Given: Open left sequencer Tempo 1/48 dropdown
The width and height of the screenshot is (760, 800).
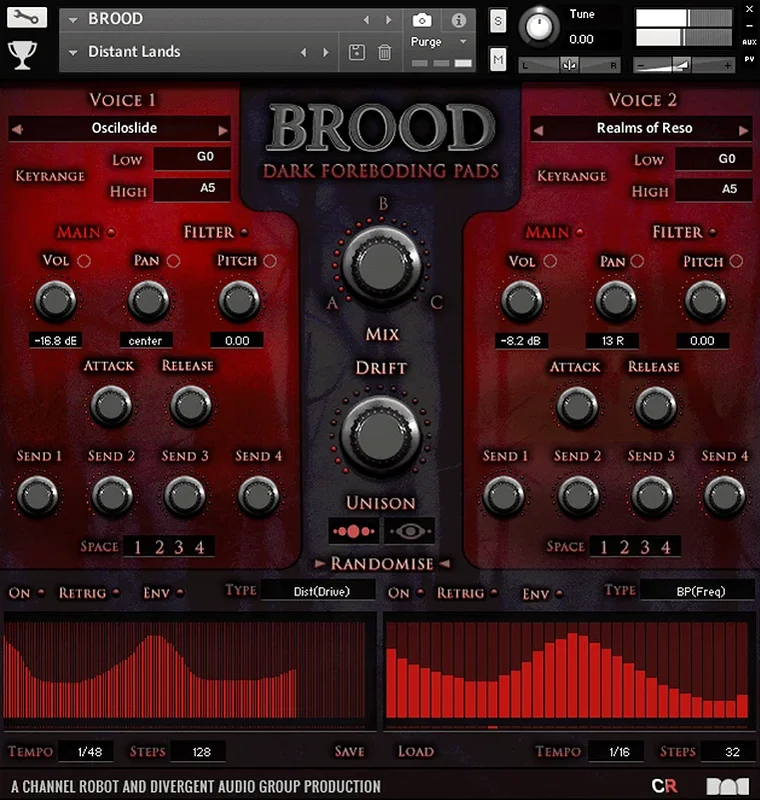Looking at the screenshot, I should click(86, 752).
